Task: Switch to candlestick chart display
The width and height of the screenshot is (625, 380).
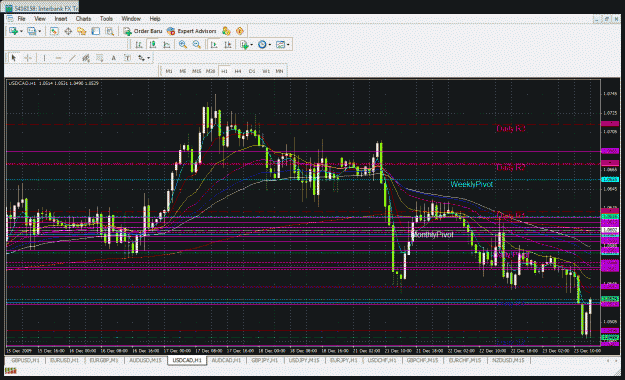Action: 153,45
